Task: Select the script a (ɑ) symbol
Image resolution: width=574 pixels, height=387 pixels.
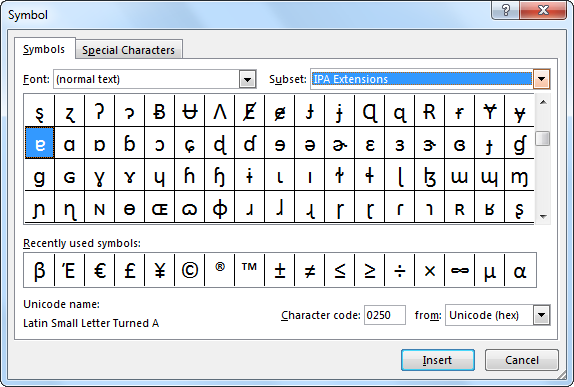Action: 70,143
